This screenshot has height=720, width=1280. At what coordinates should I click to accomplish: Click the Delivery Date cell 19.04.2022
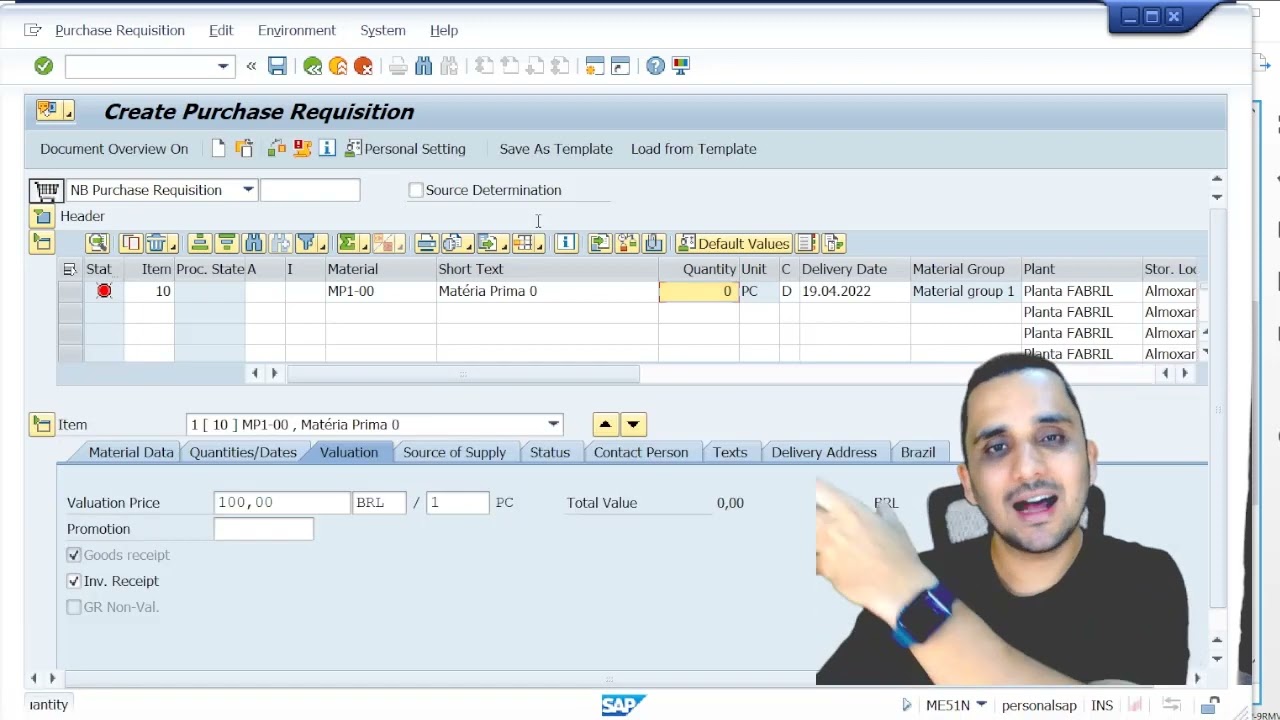click(x=854, y=291)
